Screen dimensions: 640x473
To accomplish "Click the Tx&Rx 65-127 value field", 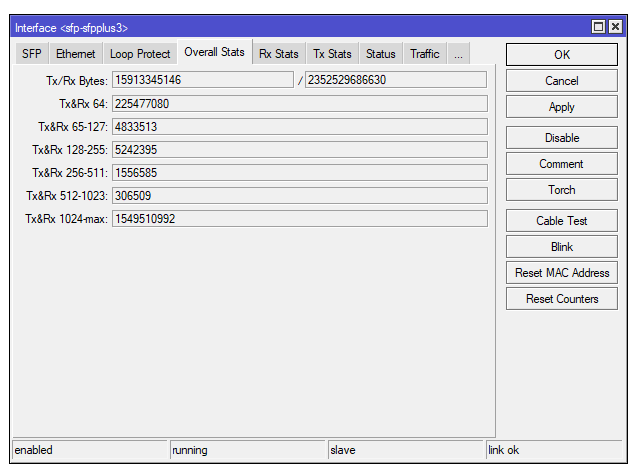I will [300, 127].
